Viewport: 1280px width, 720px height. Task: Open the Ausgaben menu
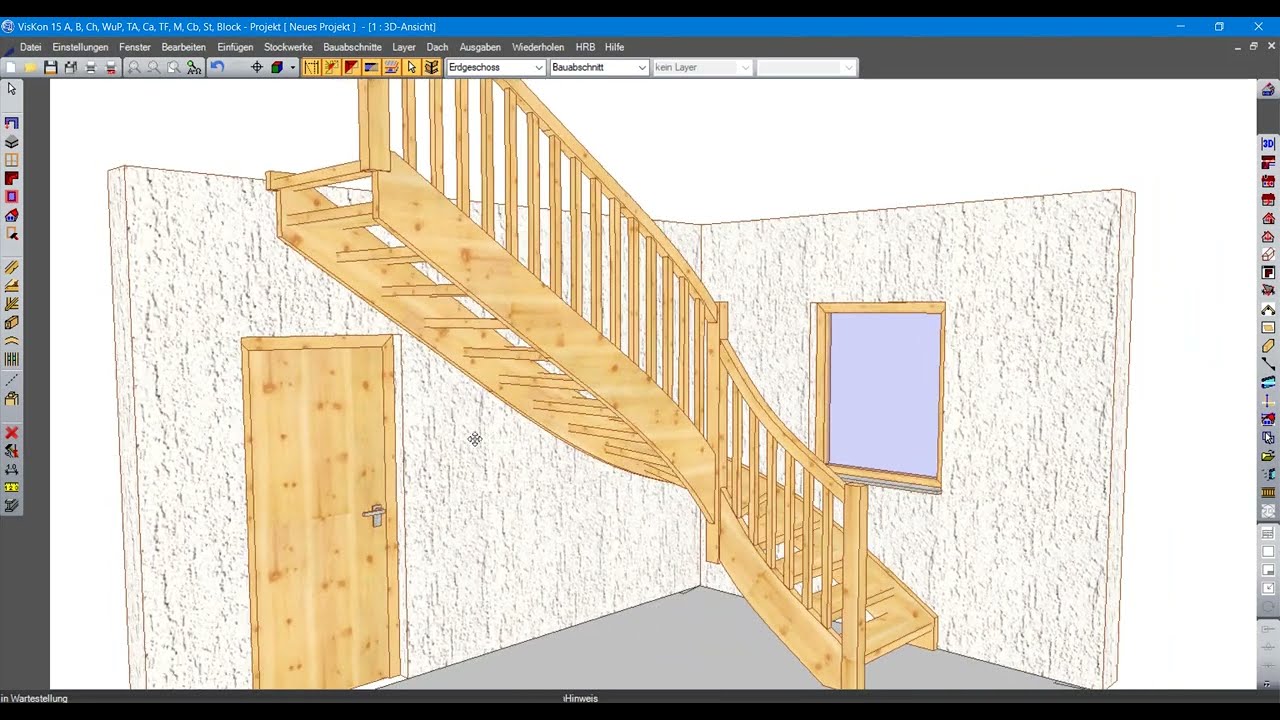coord(480,47)
